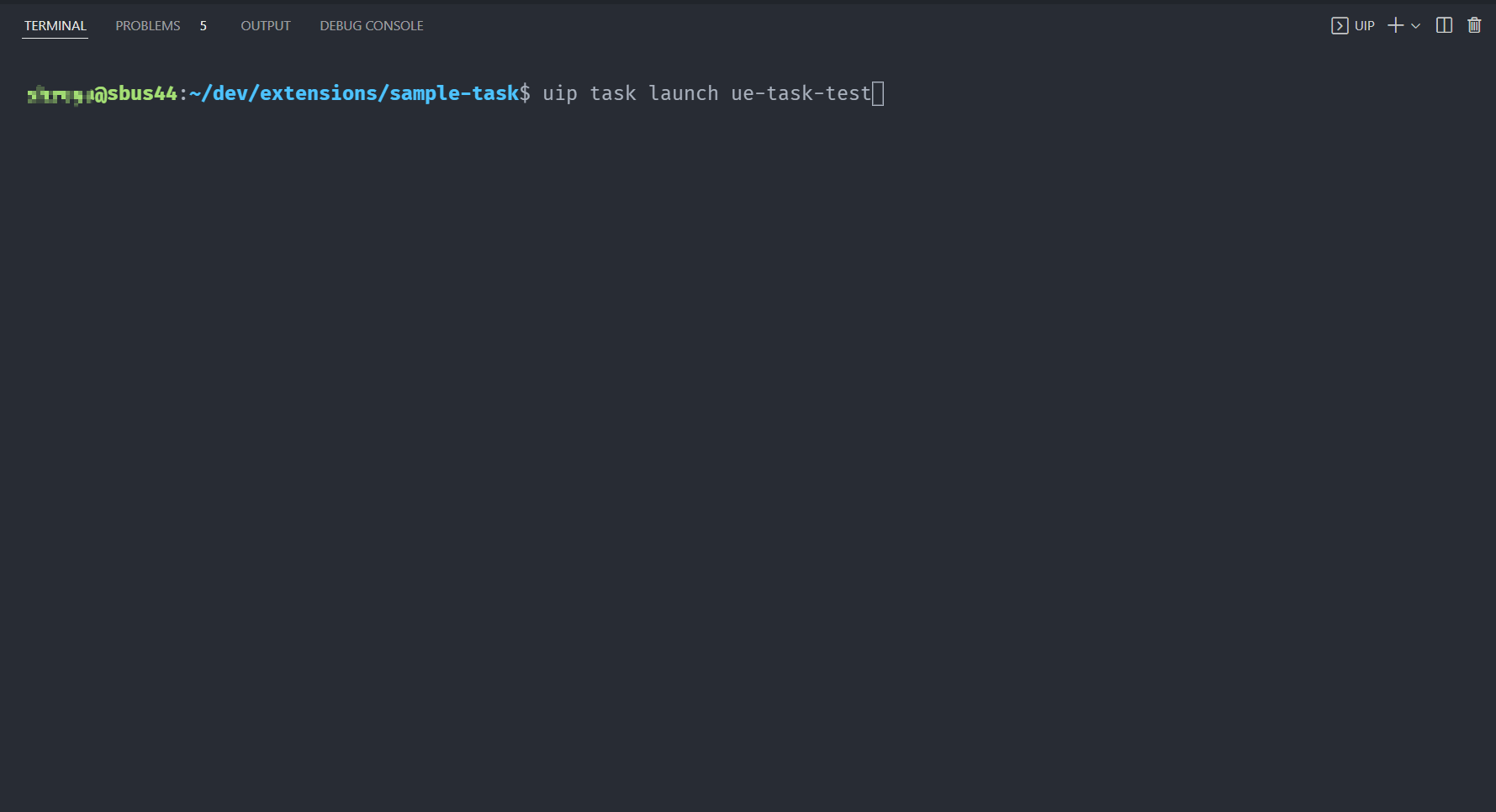Split the terminal pane
Viewport: 1496px width, 812px height.
[x=1444, y=26]
